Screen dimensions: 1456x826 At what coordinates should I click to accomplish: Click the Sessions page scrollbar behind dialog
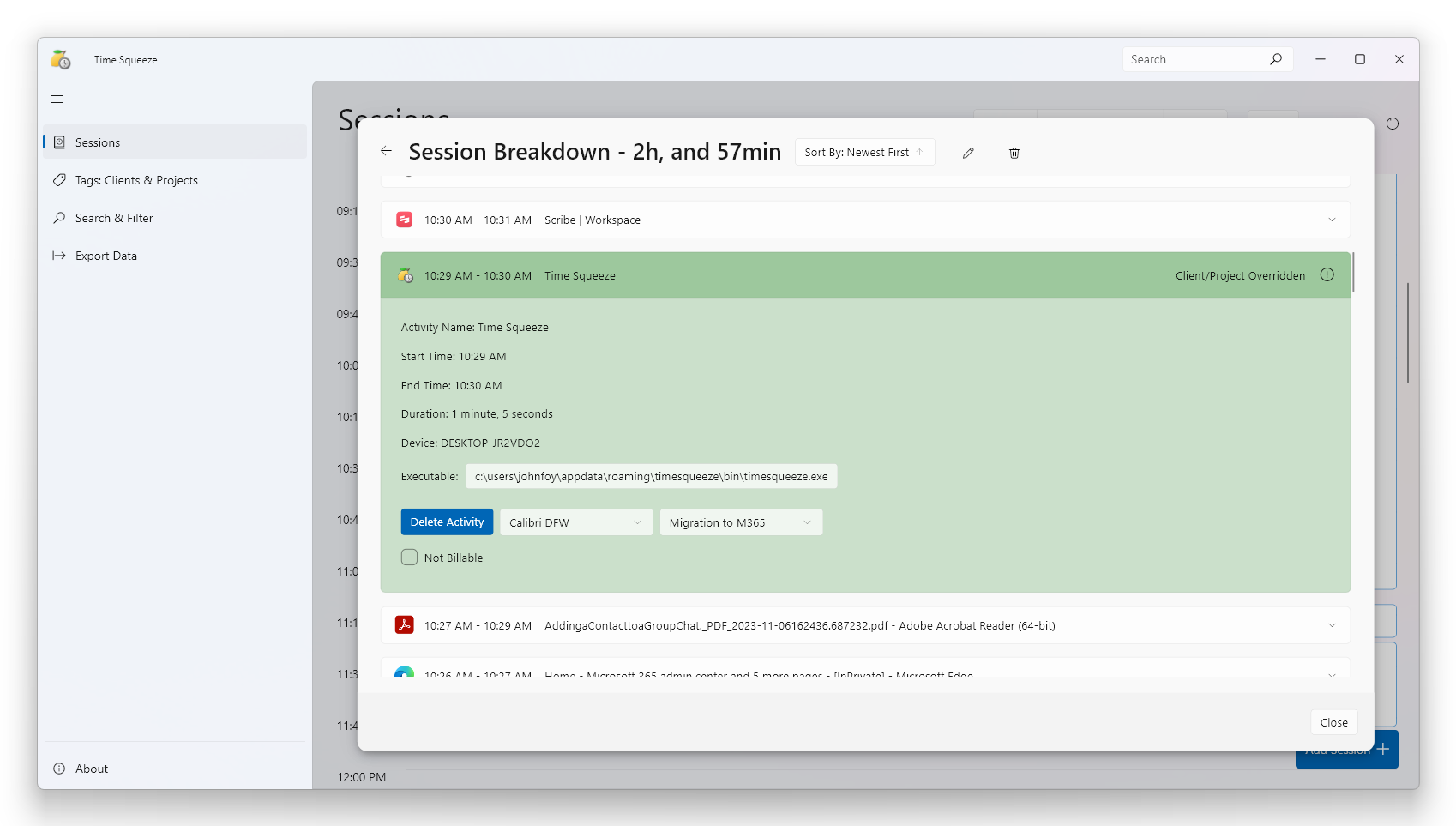pos(1407,333)
